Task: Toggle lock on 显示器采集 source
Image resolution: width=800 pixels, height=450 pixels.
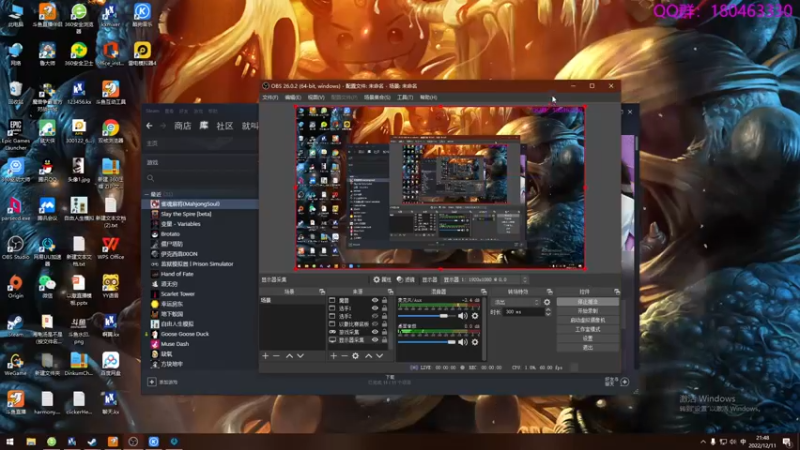Action: pyautogui.click(x=384, y=340)
